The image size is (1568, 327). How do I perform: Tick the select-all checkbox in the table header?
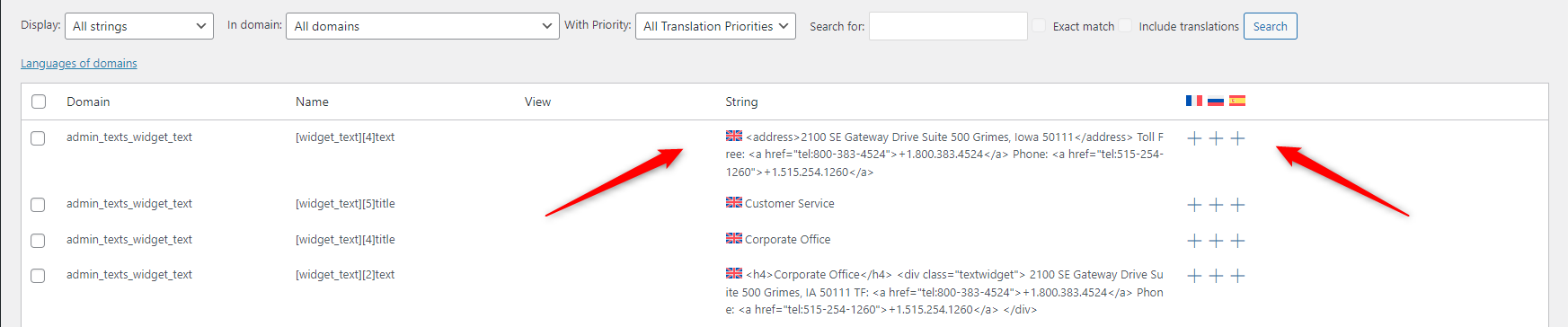pos(39,102)
